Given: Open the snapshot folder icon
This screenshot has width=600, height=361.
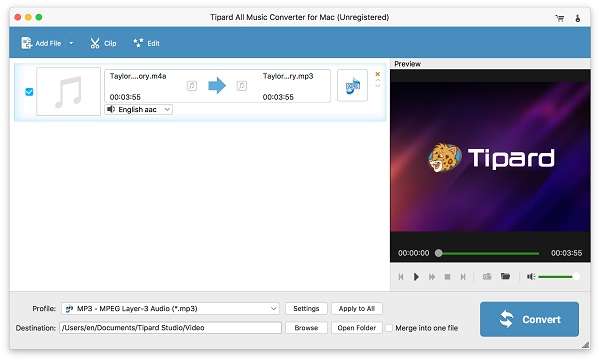Looking at the screenshot, I should pos(505,276).
